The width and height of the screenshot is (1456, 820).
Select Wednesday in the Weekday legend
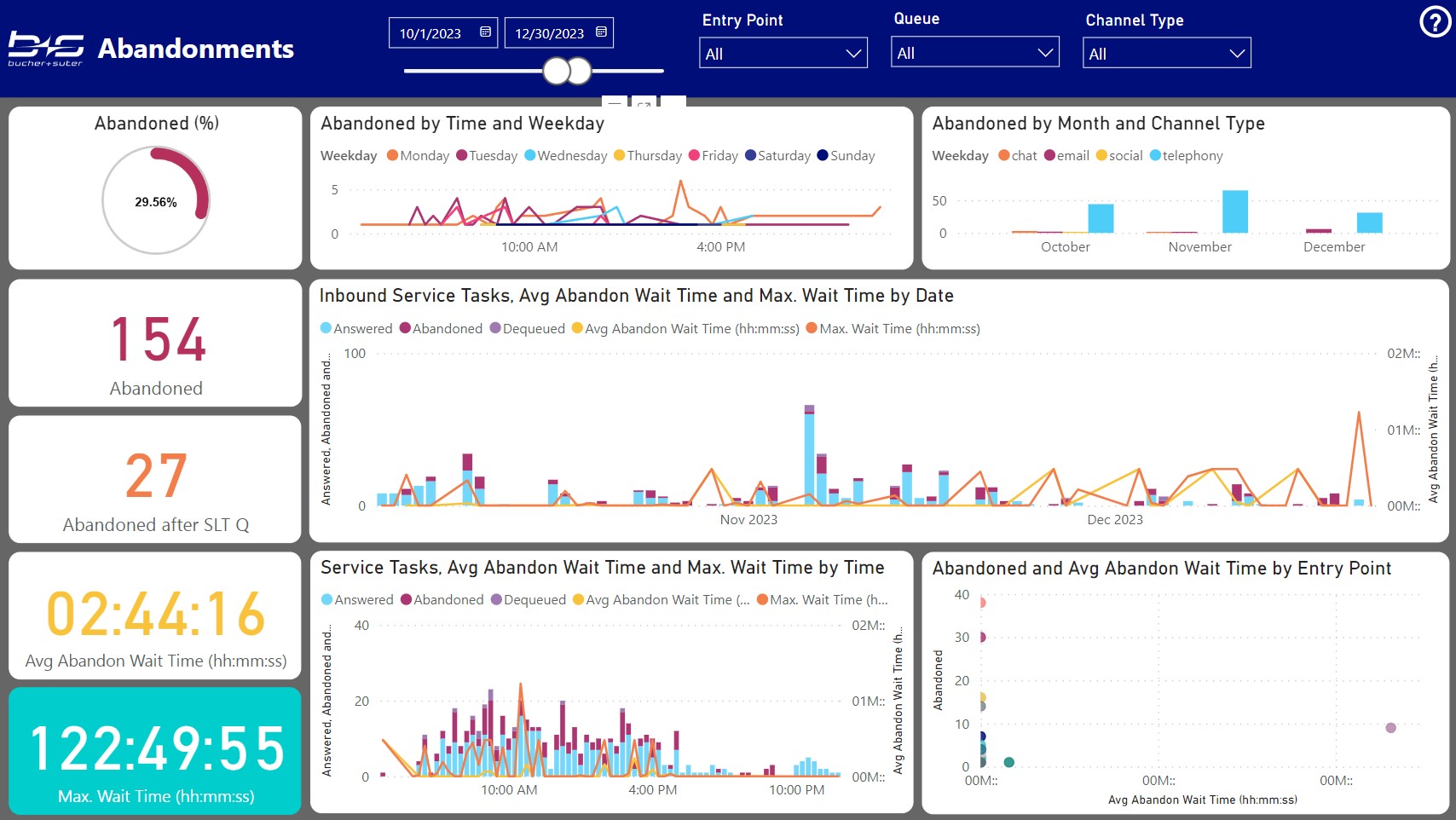pyautogui.click(x=566, y=155)
